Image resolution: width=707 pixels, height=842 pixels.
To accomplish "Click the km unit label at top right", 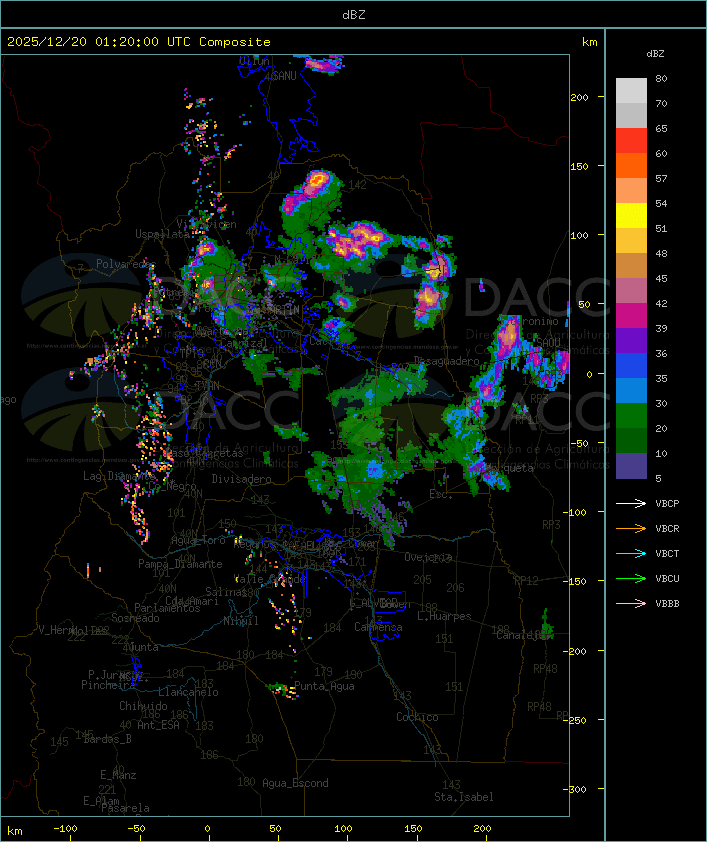I will click(x=589, y=42).
